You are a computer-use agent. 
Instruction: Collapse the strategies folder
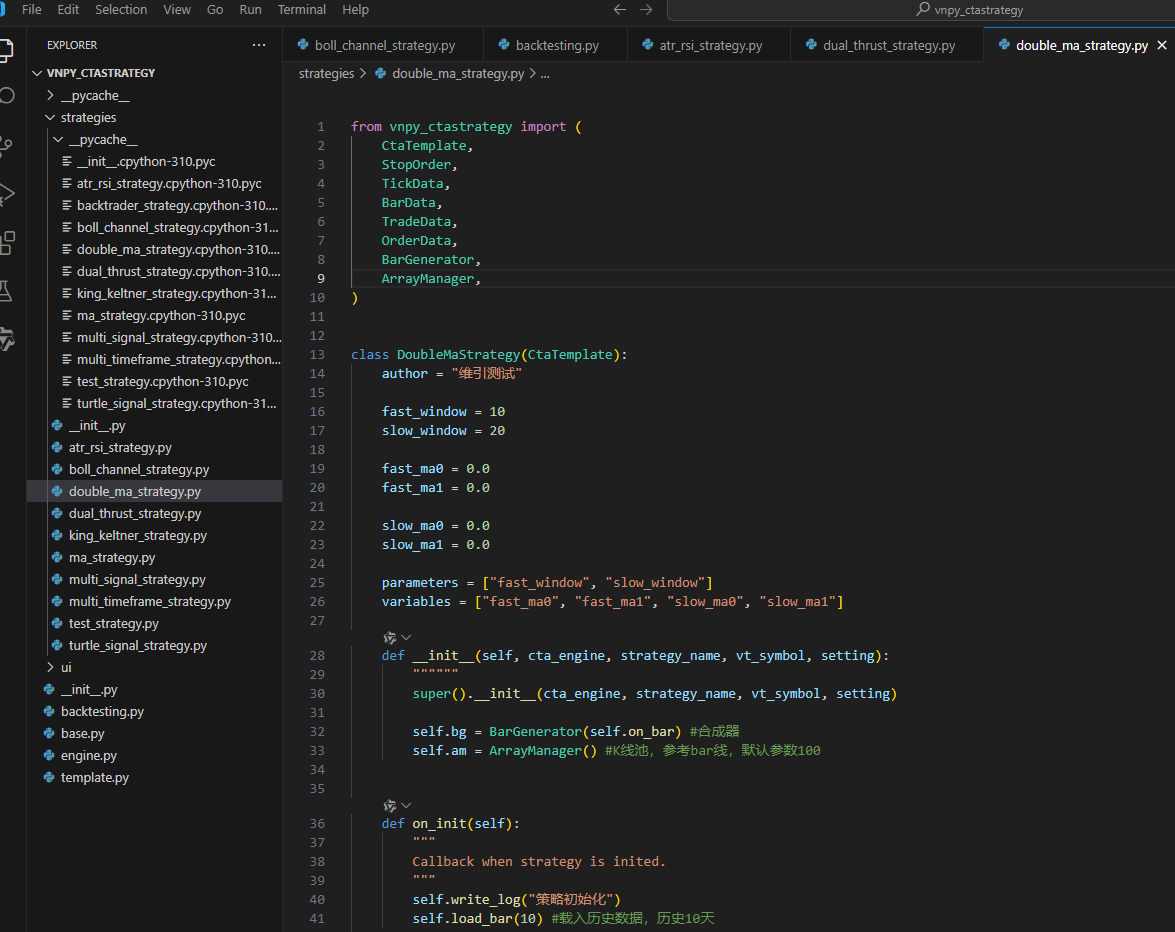tap(50, 118)
